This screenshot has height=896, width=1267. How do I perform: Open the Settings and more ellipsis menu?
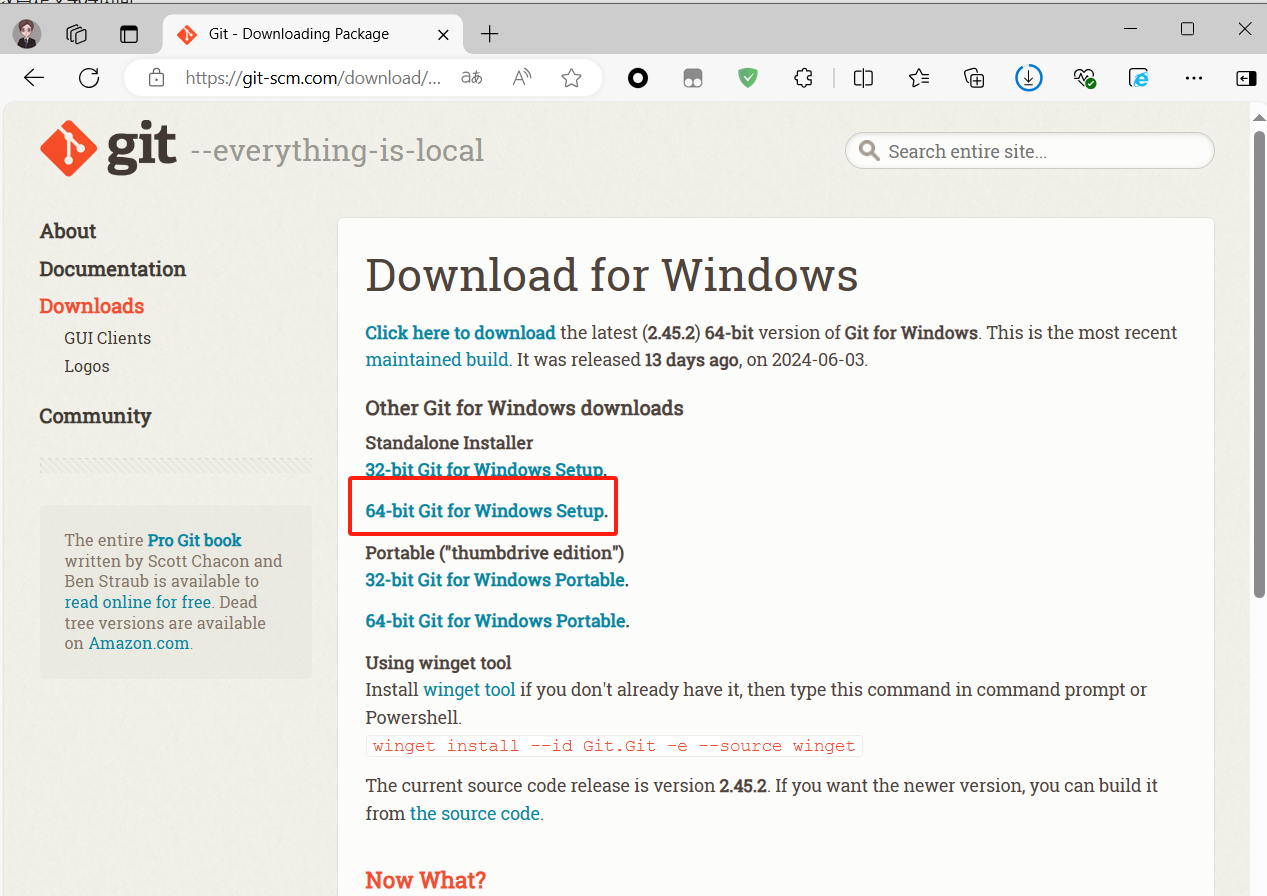(1193, 78)
